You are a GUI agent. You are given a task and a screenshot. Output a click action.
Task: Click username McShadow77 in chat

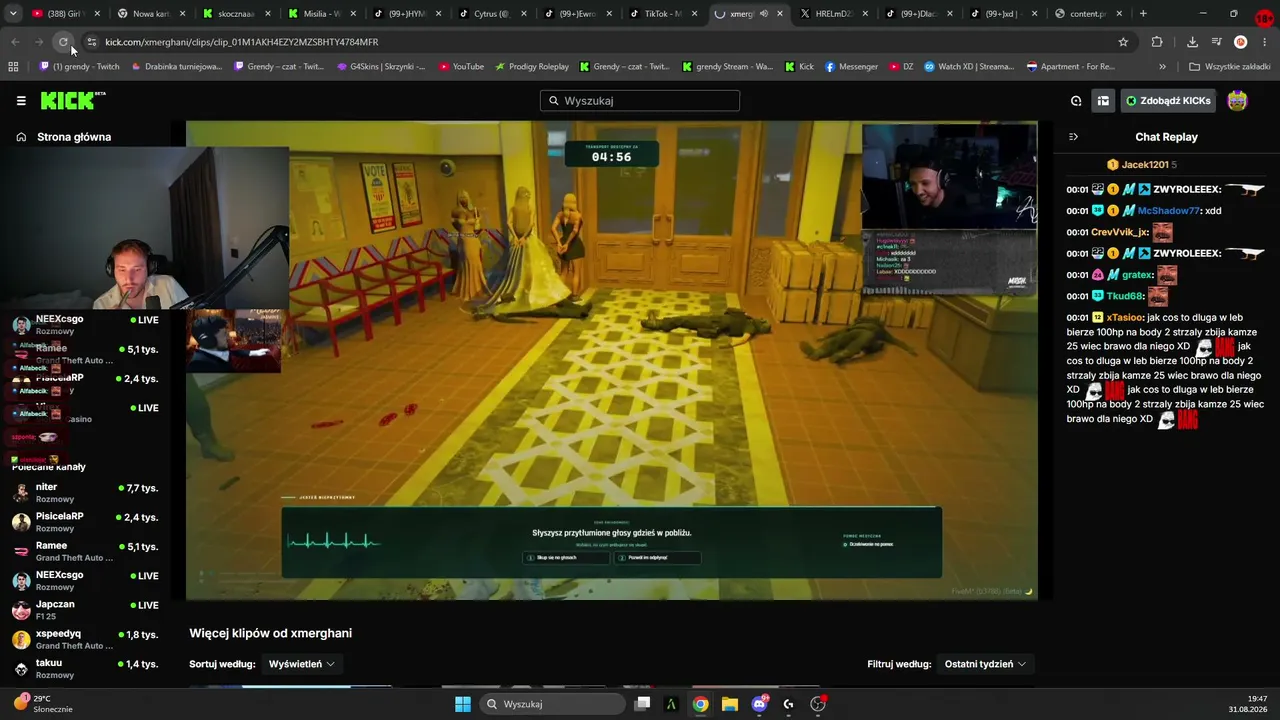tap(1168, 211)
